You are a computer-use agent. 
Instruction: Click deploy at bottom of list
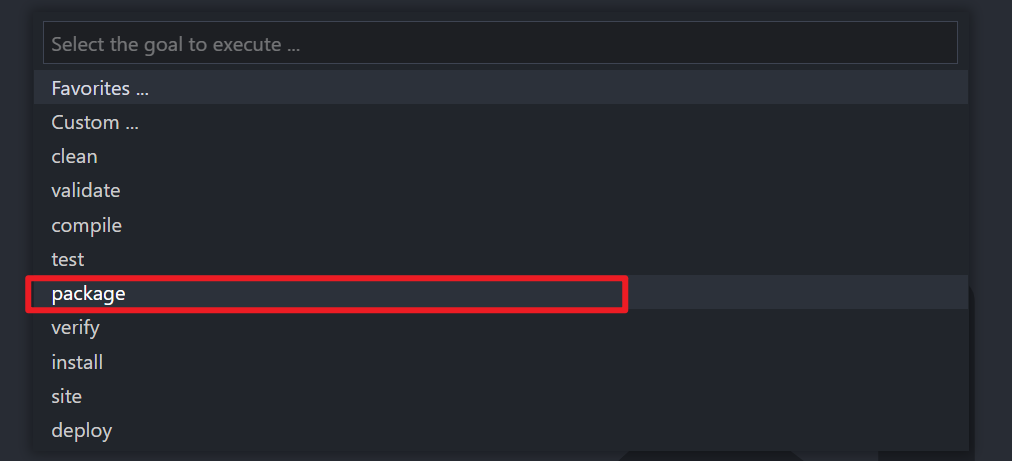coord(82,431)
